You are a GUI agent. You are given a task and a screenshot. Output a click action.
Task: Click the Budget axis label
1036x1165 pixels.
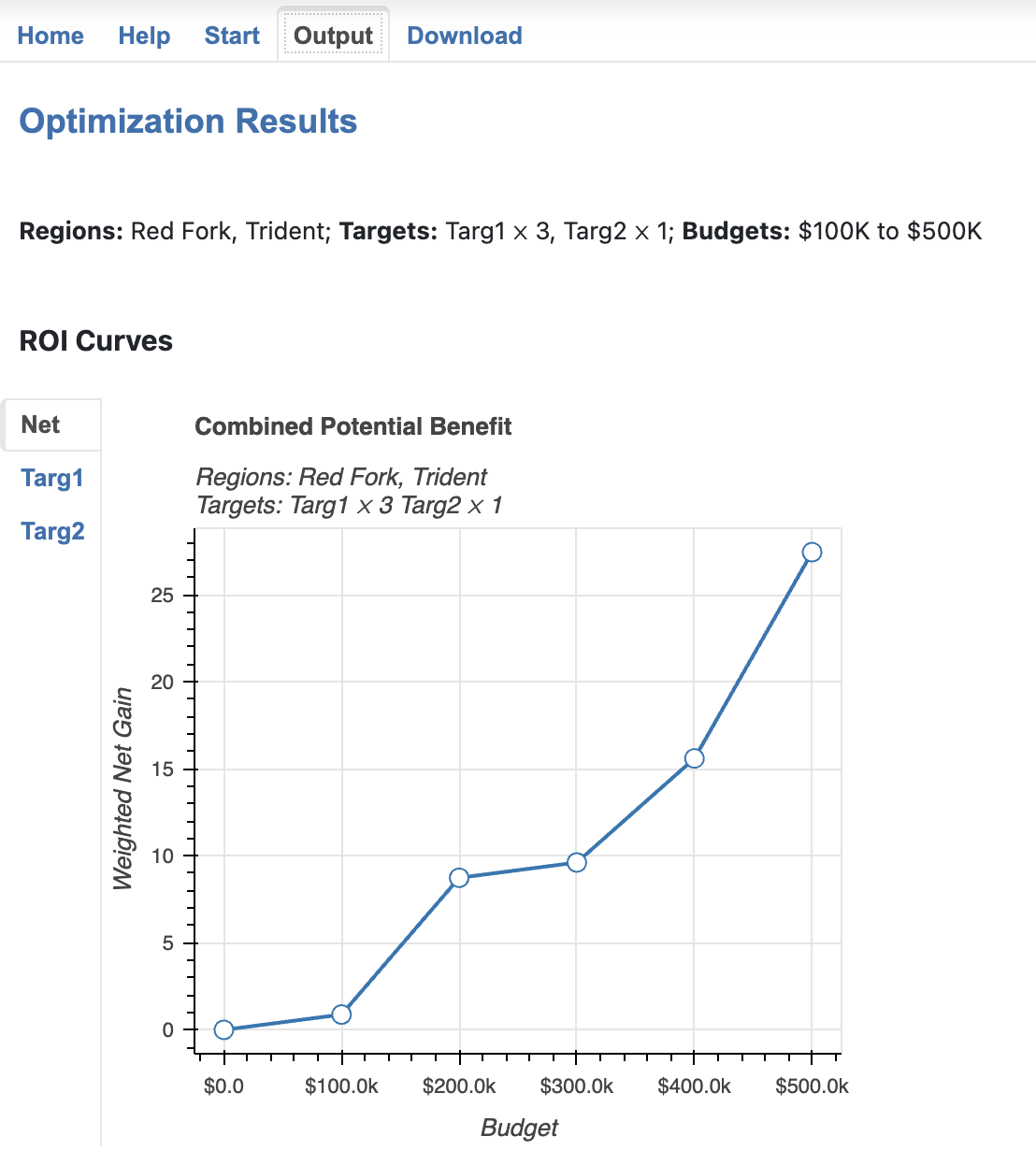[x=519, y=1128]
